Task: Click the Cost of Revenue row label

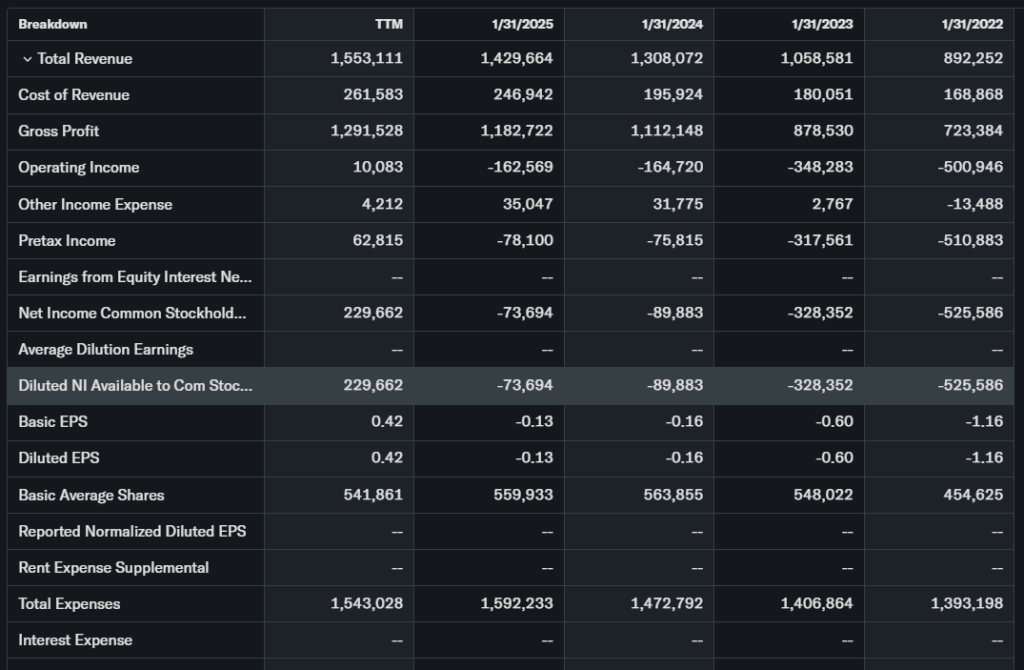Action: click(74, 95)
